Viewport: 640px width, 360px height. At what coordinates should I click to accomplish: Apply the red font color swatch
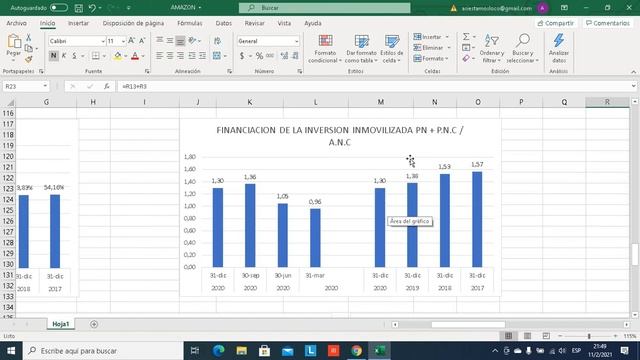pyautogui.click(x=135, y=56)
